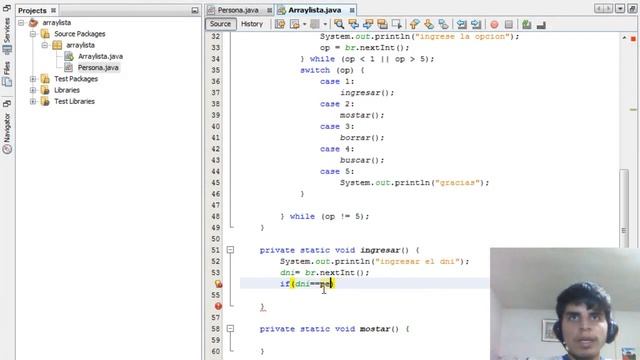Viewport: 640px width, 360px height.
Task: Click line 45 'System.out.println("gracias")' code
Action: [414, 183]
